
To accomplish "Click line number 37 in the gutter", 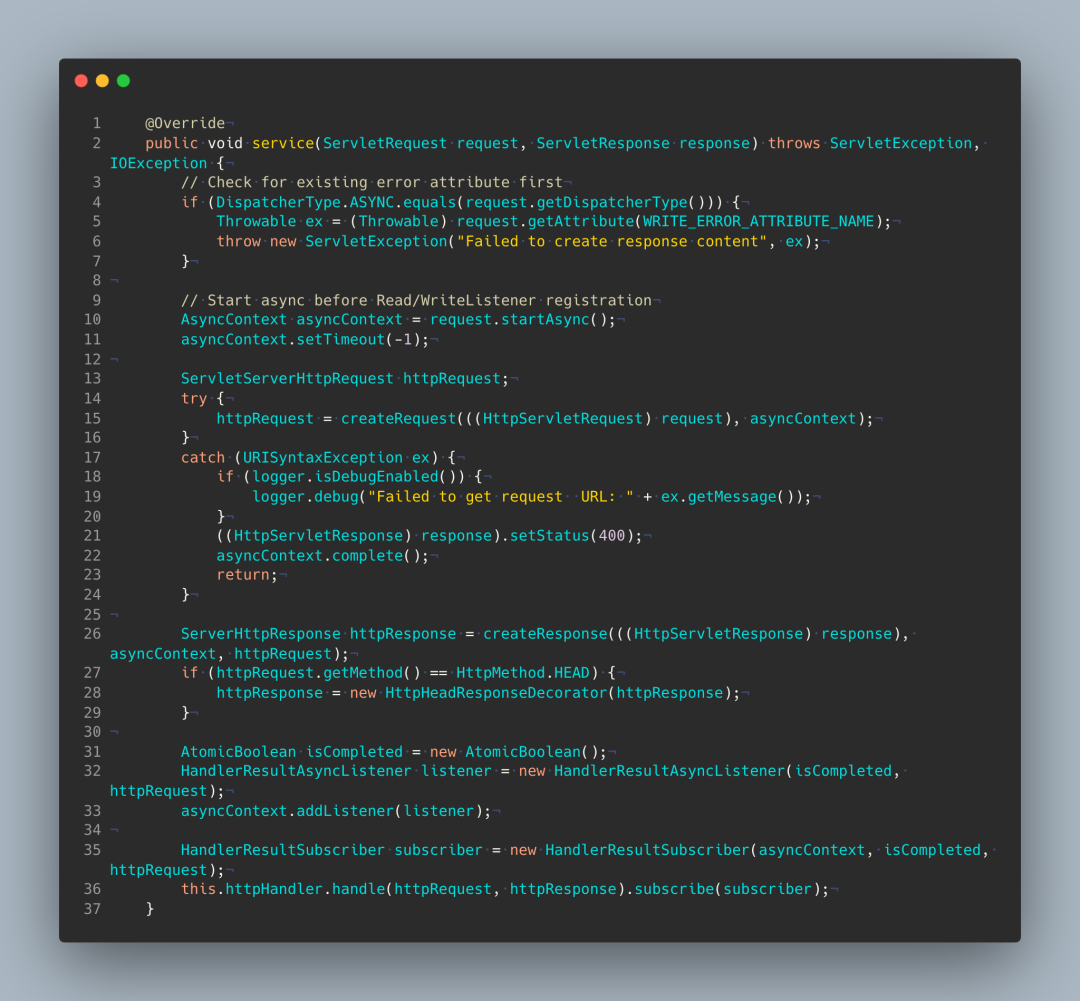I will coord(92,909).
